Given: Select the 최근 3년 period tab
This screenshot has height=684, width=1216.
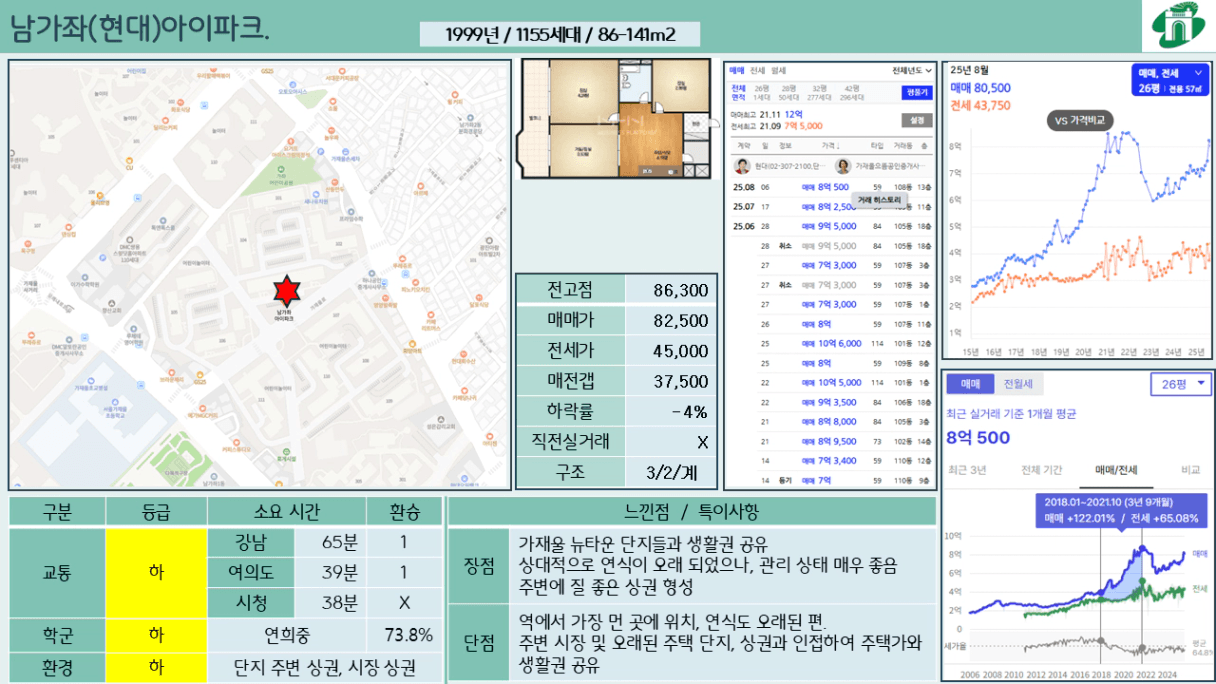Looking at the screenshot, I should 967,469.
